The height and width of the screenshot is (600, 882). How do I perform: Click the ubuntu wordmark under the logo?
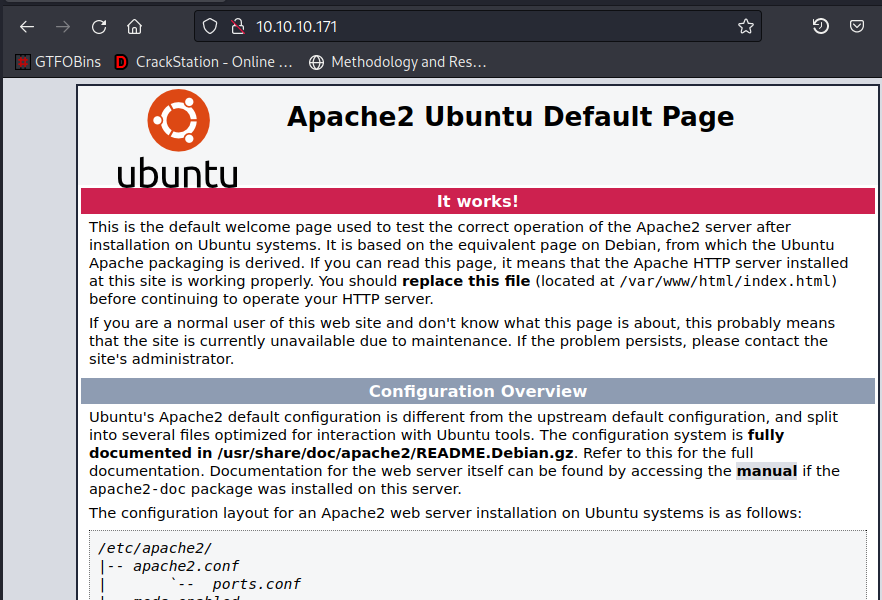pyautogui.click(x=178, y=173)
